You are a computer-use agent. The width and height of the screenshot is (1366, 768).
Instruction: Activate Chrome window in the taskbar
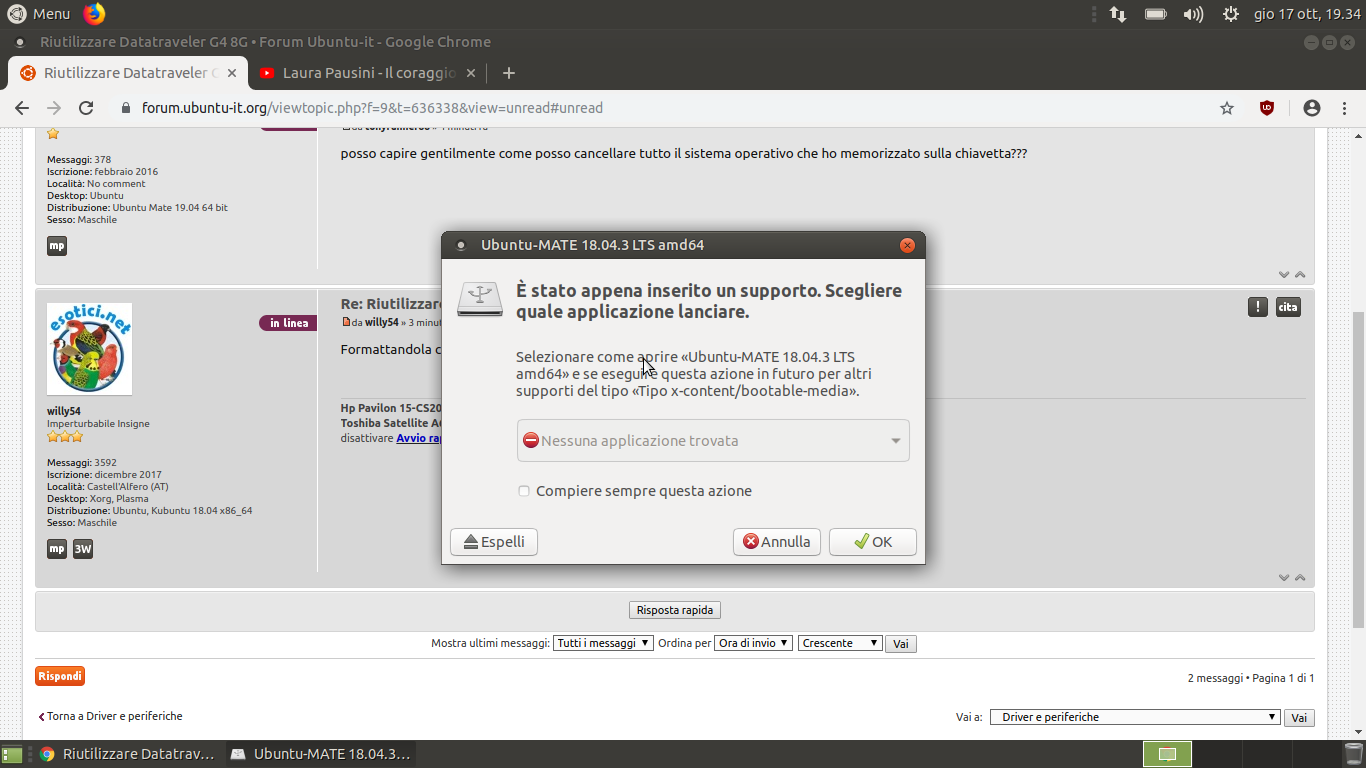pyautogui.click(x=126, y=754)
